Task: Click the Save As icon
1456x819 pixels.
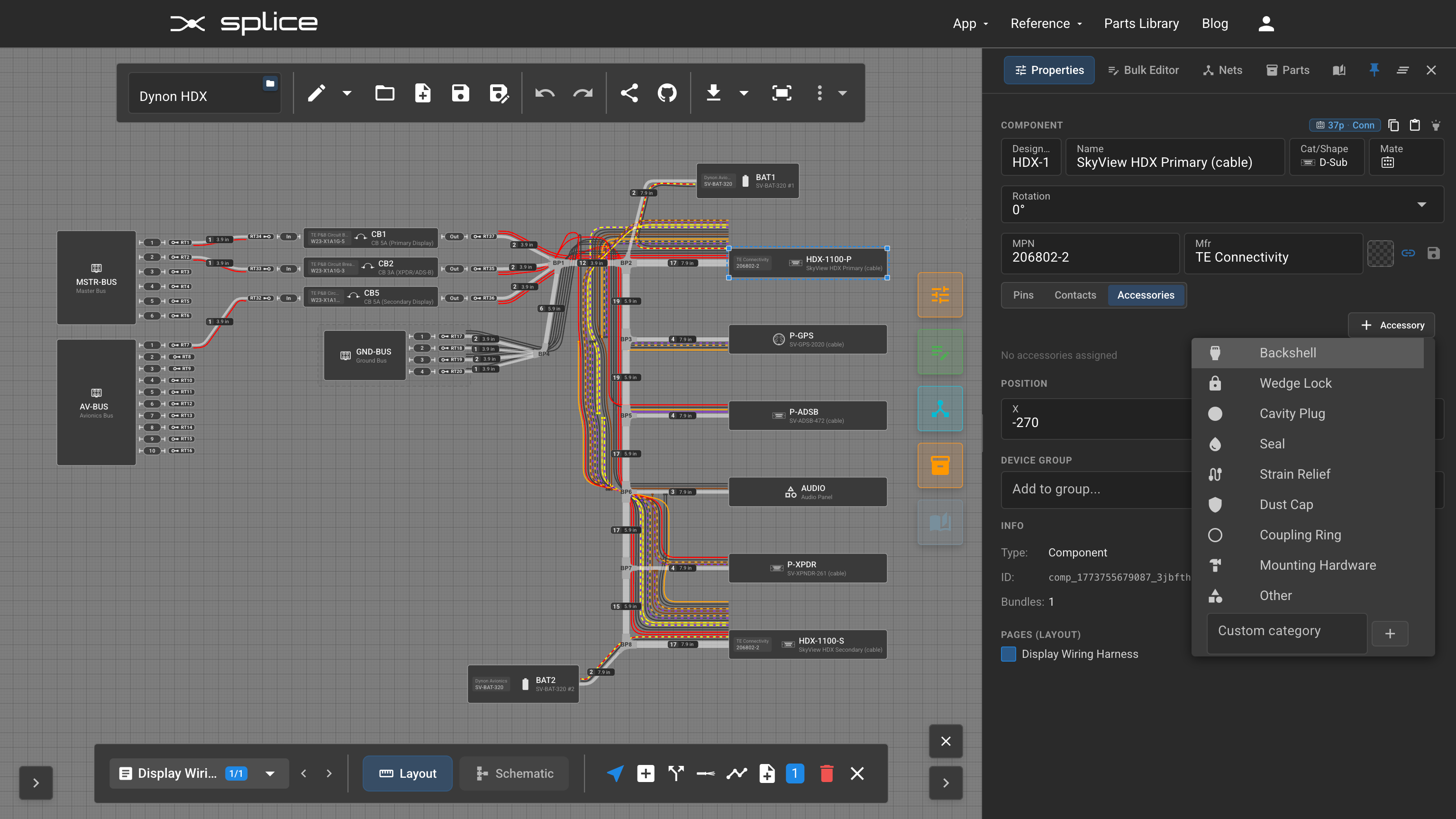Action: pyautogui.click(x=499, y=93)
